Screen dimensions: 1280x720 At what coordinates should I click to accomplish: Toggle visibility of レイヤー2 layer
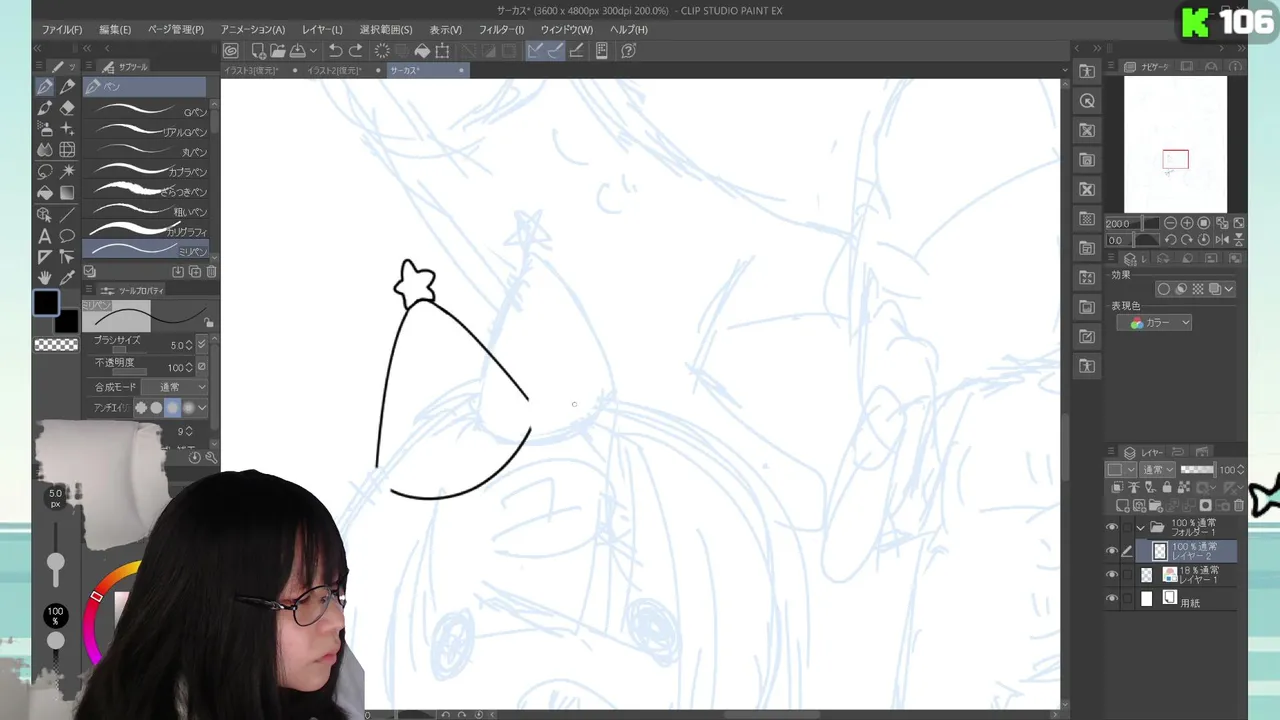1112,551
